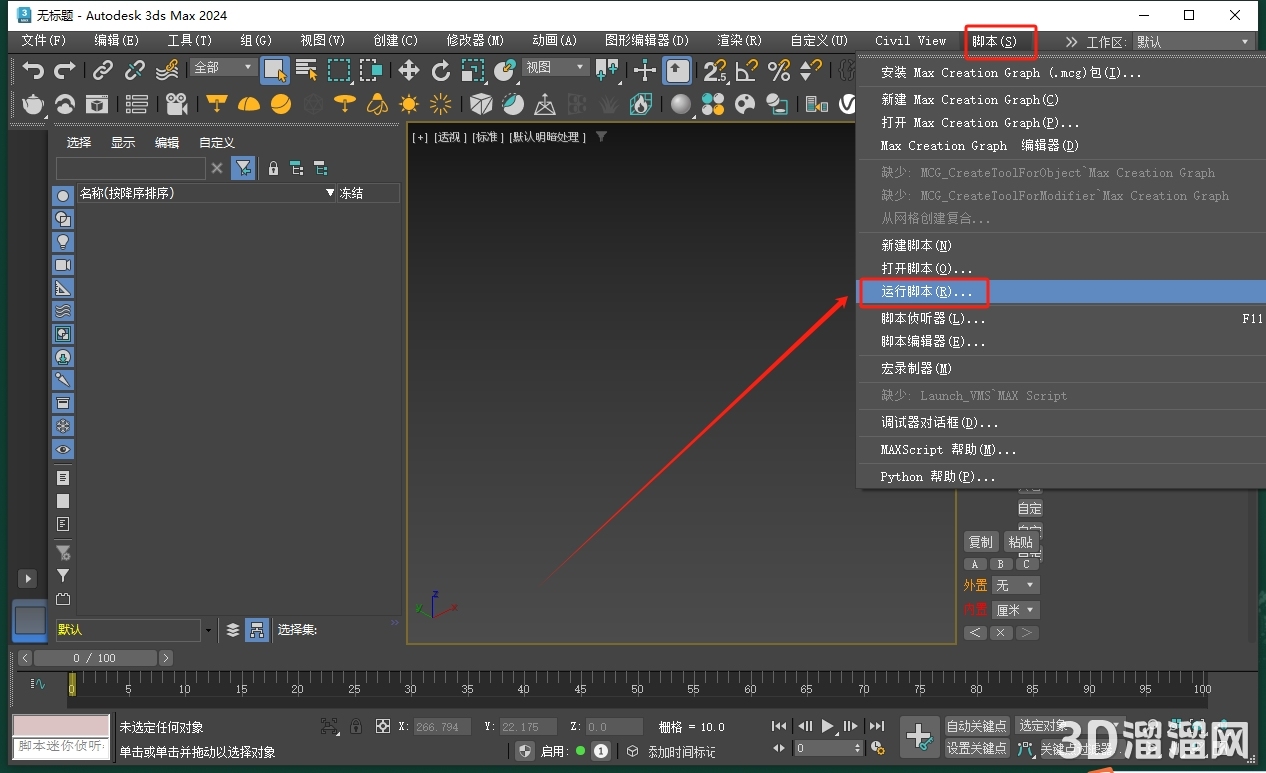Undo the last action
This screenshot has width=1266, height=773.
pyautogui.click(x=33, y=70)
